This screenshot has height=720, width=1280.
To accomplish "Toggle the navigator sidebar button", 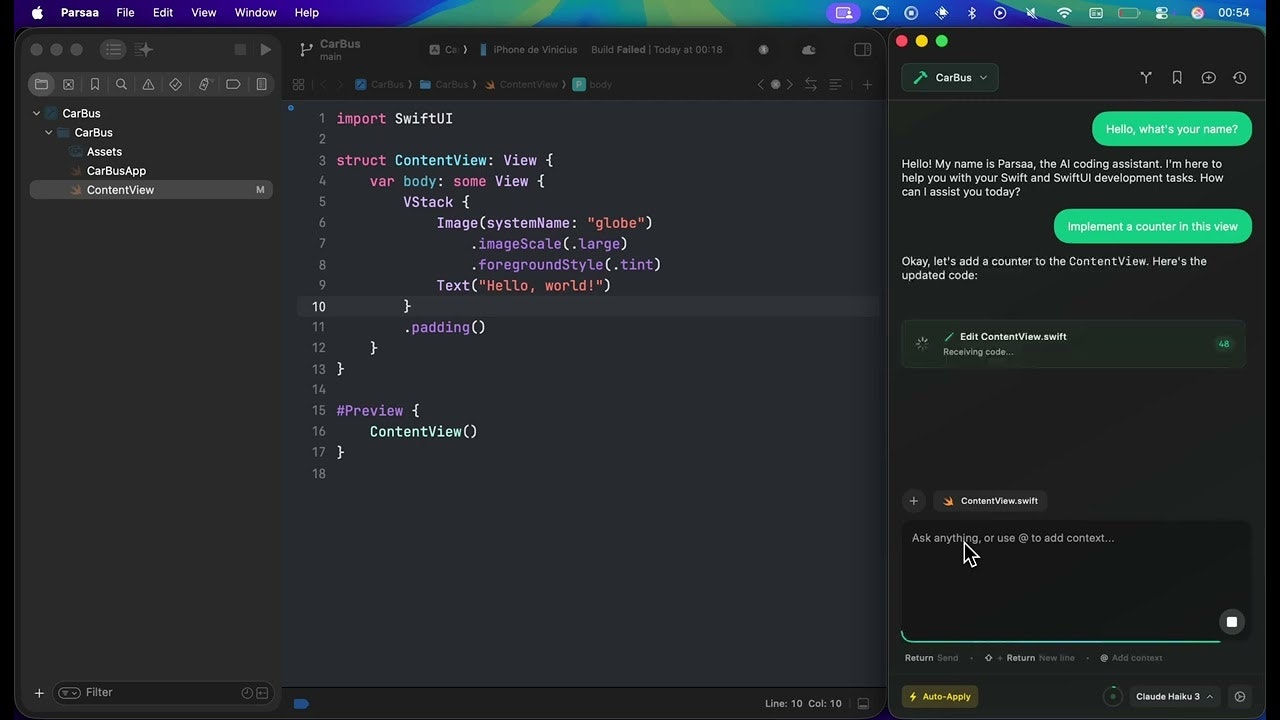I will [x=113, y=49].
